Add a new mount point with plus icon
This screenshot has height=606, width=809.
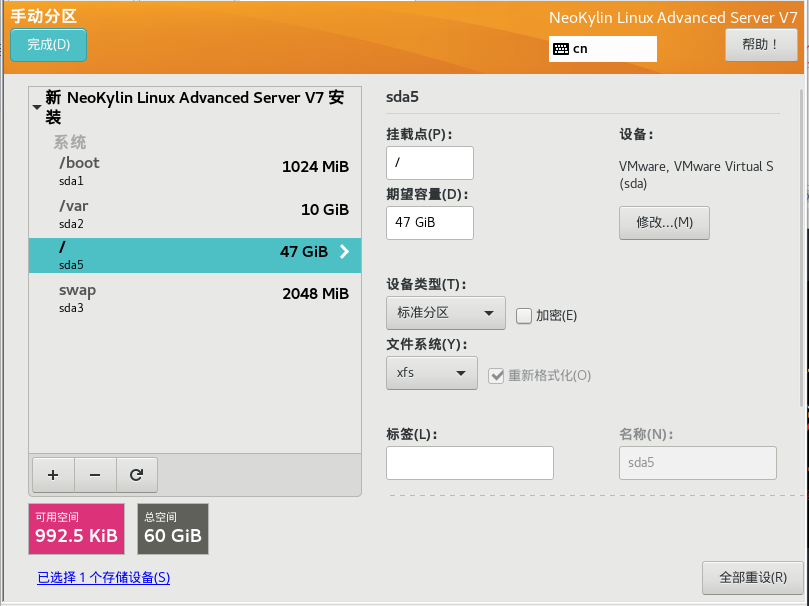(53, 475)
